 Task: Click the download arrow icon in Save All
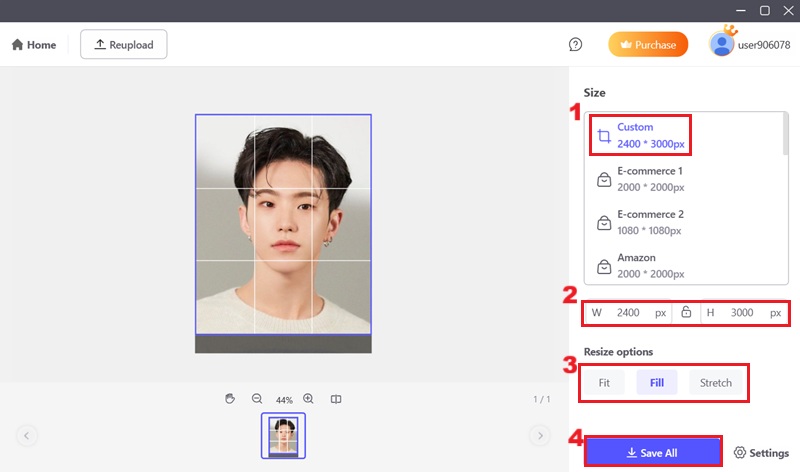(632, 453)
